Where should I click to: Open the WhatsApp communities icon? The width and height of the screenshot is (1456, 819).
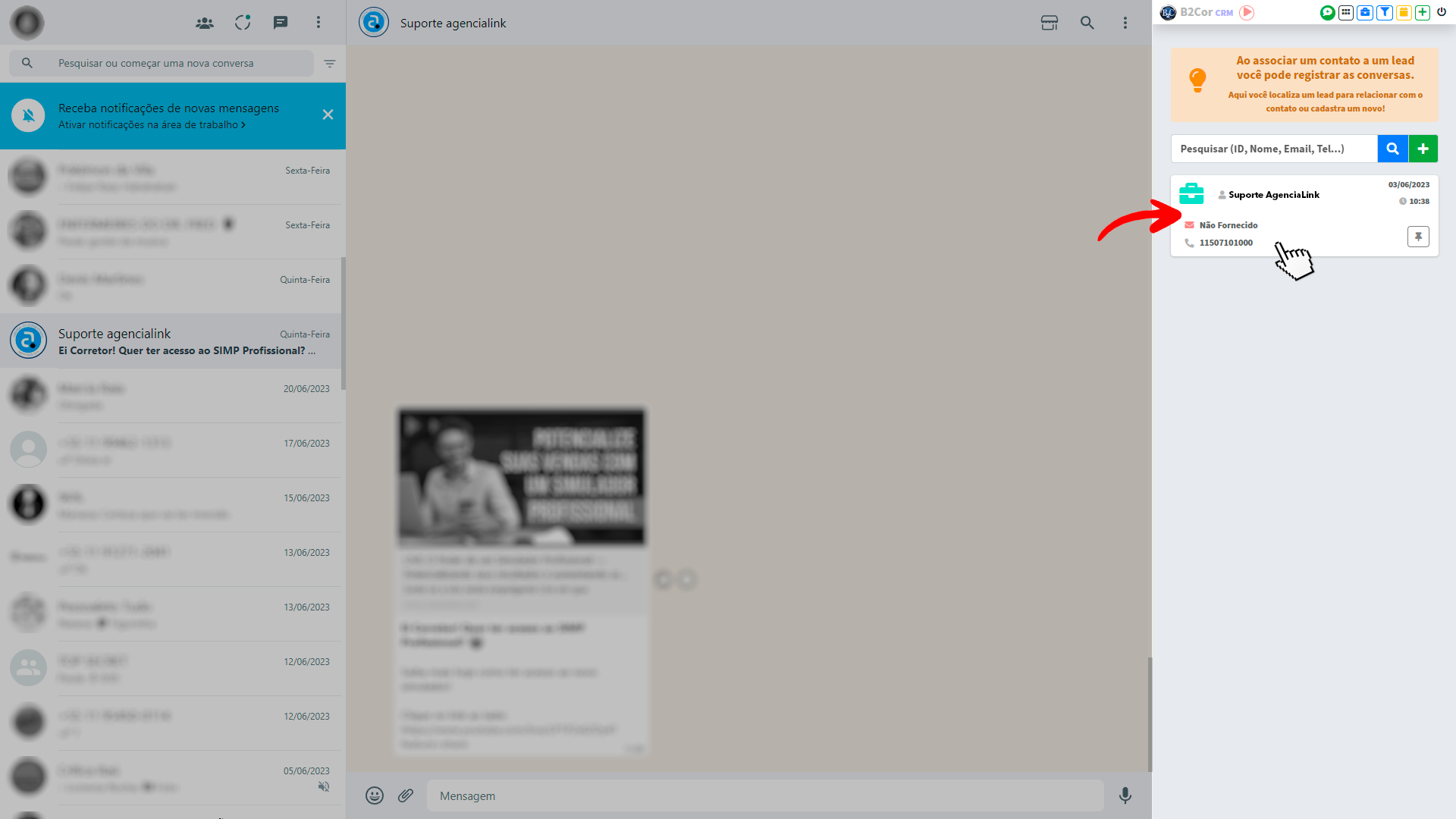(x=205, y=23)
